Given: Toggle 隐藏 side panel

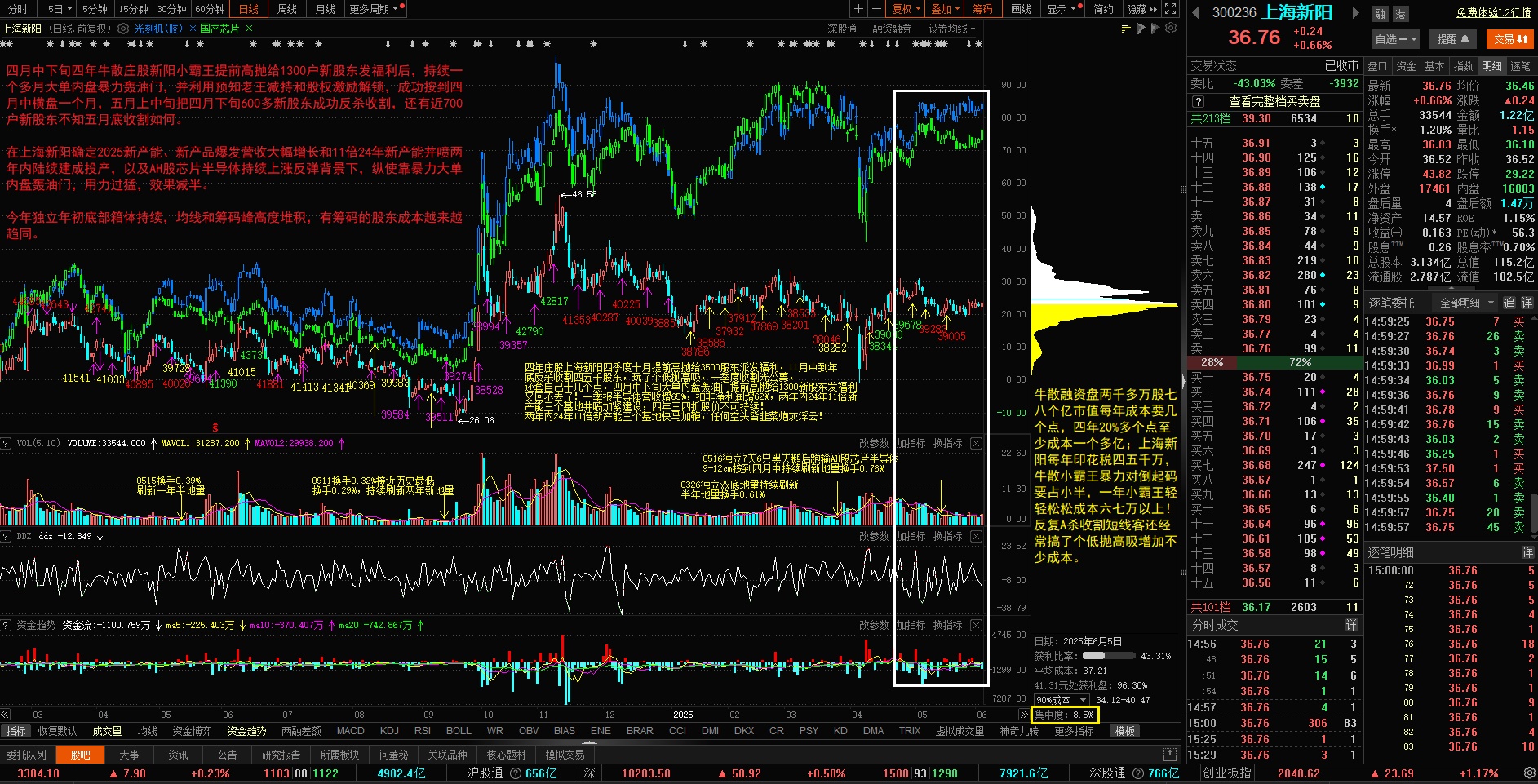Looking at the screenshot, I should [1141, 9].
